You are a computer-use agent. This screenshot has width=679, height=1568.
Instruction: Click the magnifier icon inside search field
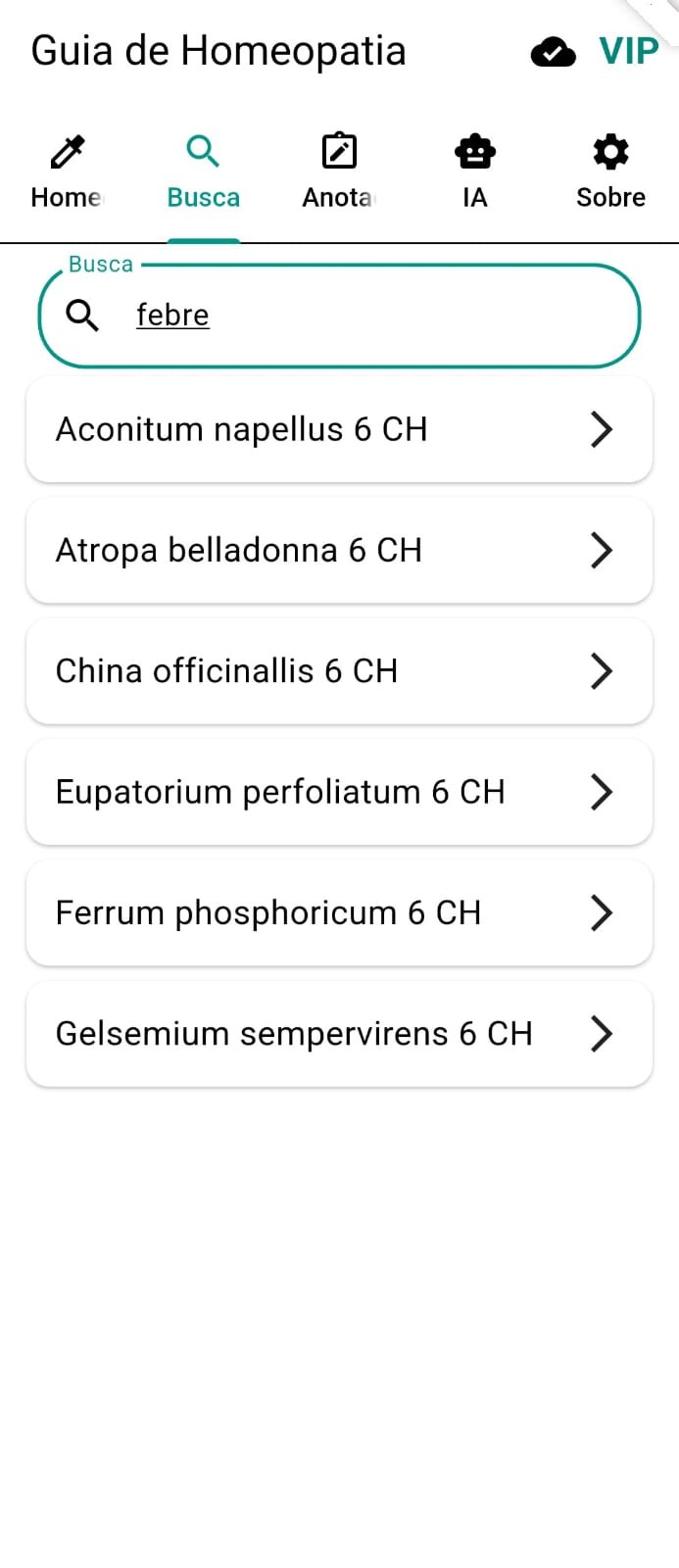point(82,316)
